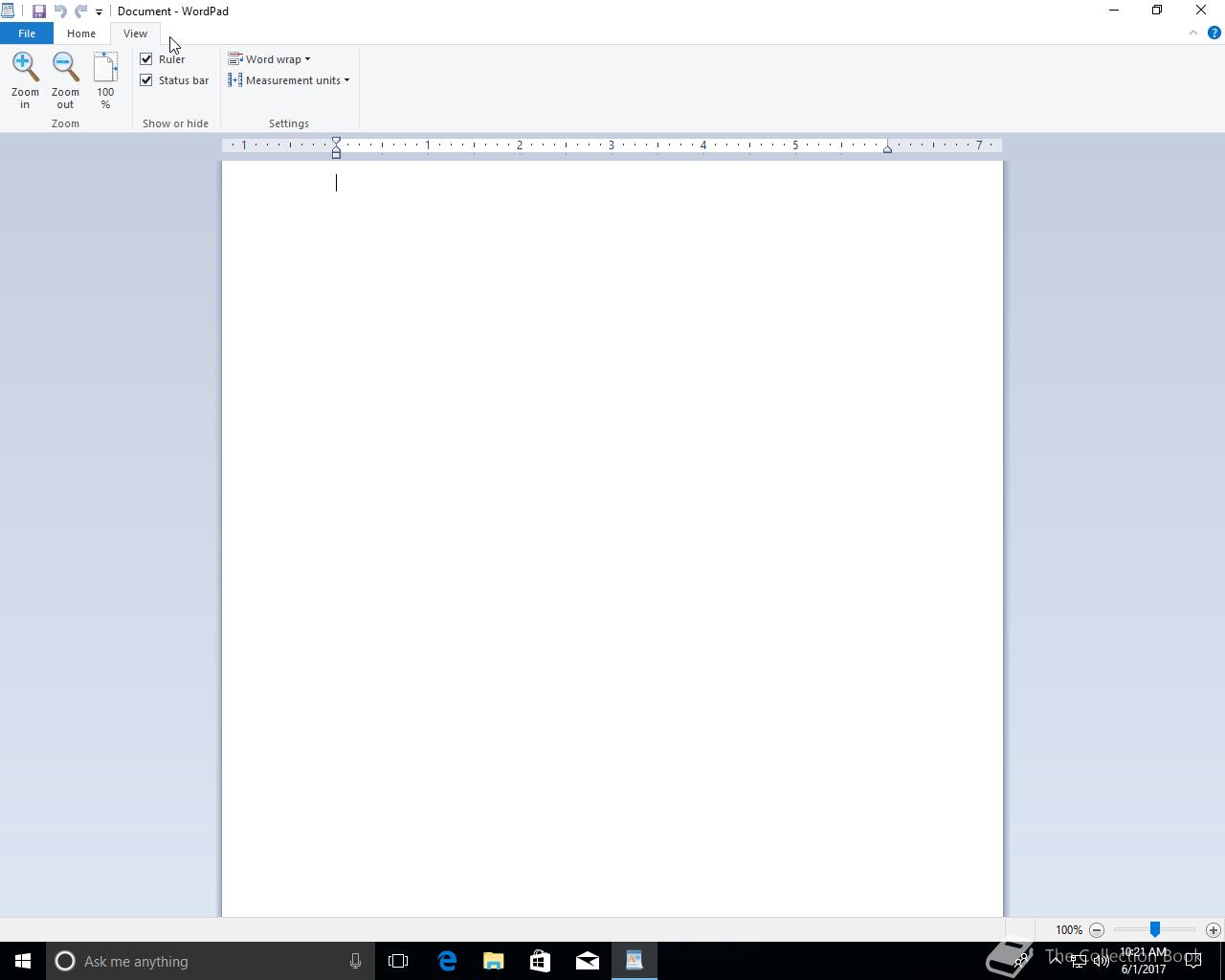
Task: Redo using the Quick Access Toolbar arrow
Action: pyautogui.click(x=81, y=11)
